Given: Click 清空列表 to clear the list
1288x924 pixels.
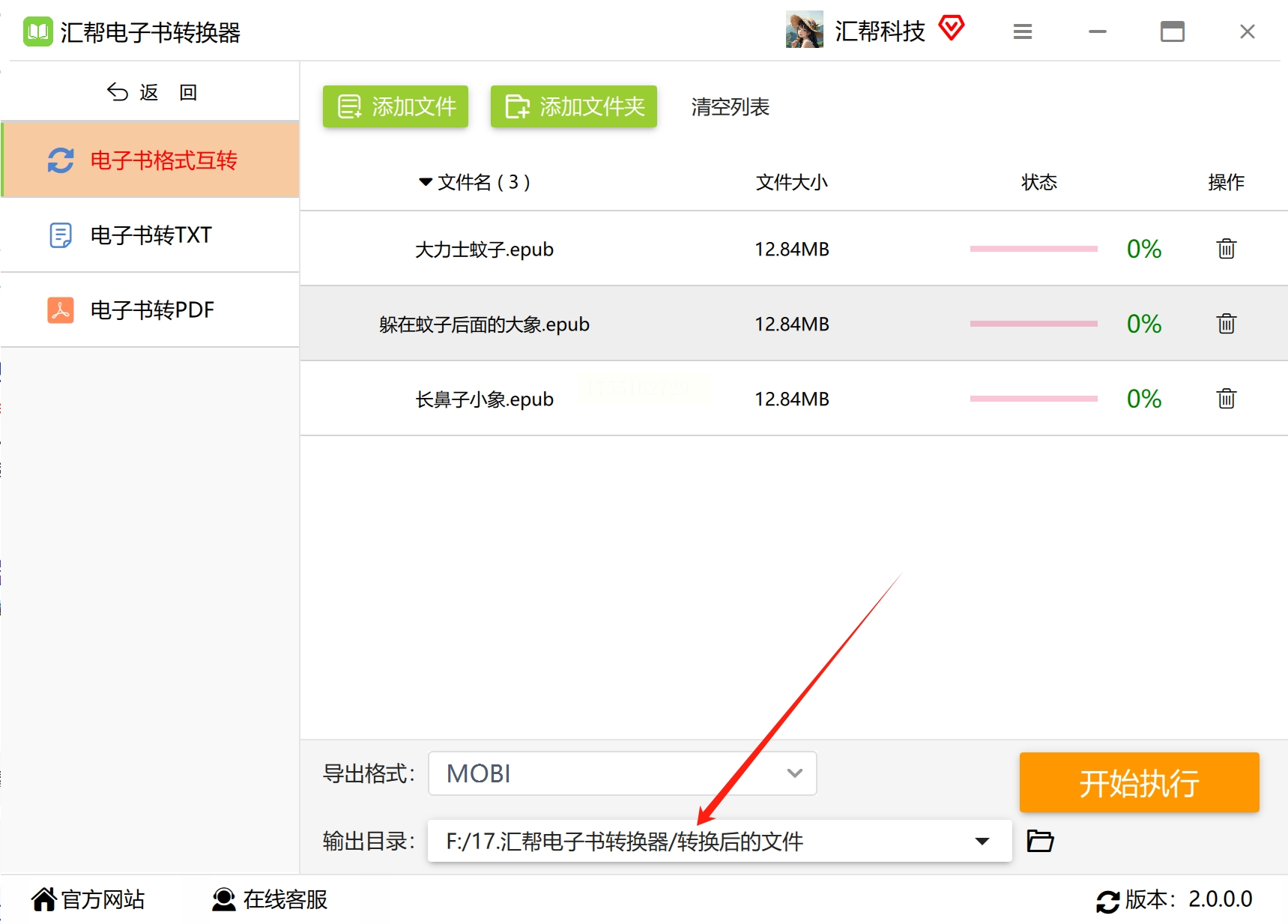Looking at the screenshot, I should (730, 107).
